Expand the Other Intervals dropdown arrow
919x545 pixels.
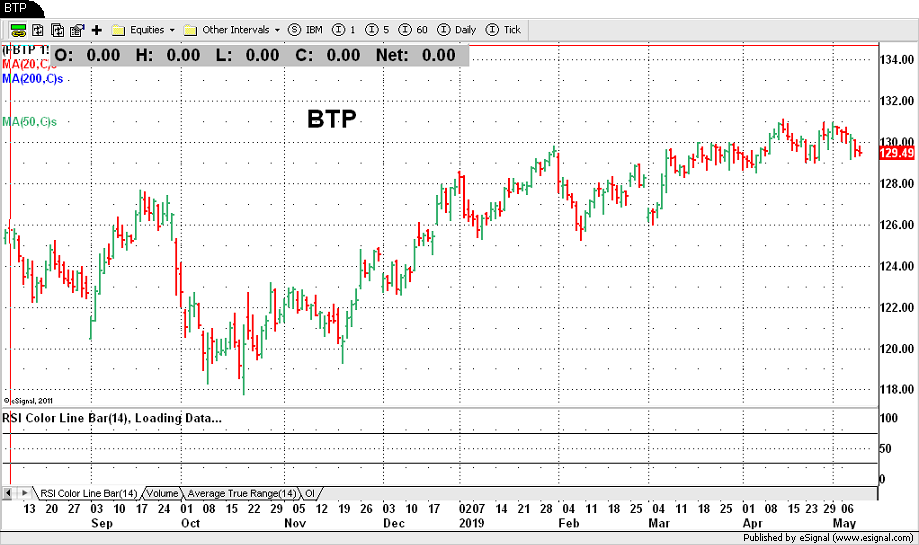click(277, 30)
